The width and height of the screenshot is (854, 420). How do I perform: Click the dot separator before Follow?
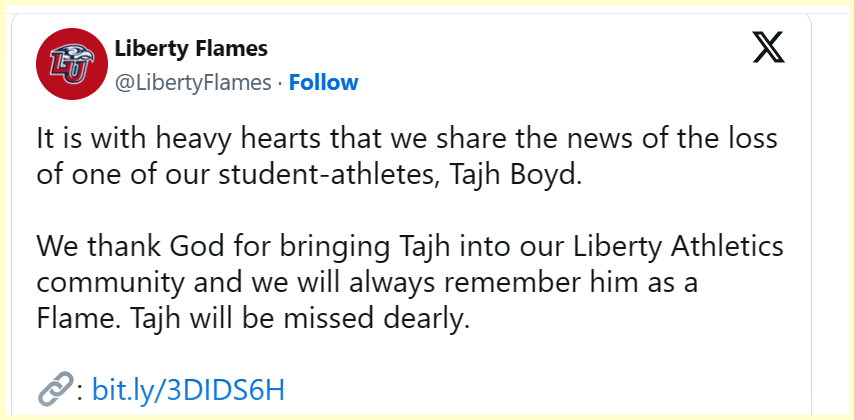pos(280,82)
